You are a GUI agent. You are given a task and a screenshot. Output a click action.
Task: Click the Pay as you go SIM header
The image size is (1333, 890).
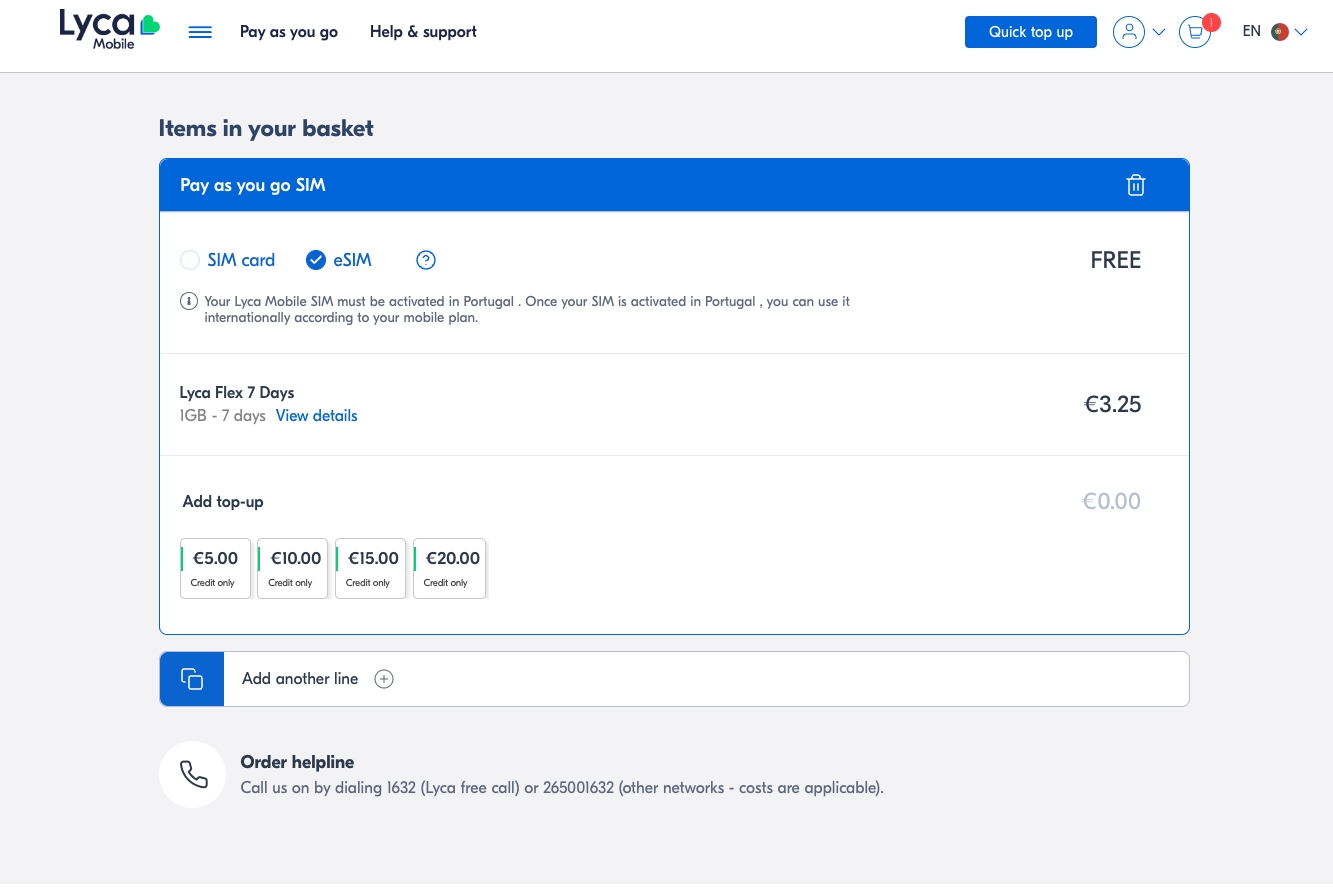click(x=253, y=185)
